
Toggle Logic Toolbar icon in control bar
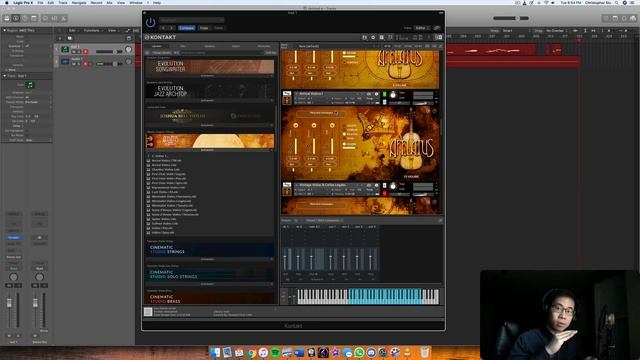click(x=34, y=18)
